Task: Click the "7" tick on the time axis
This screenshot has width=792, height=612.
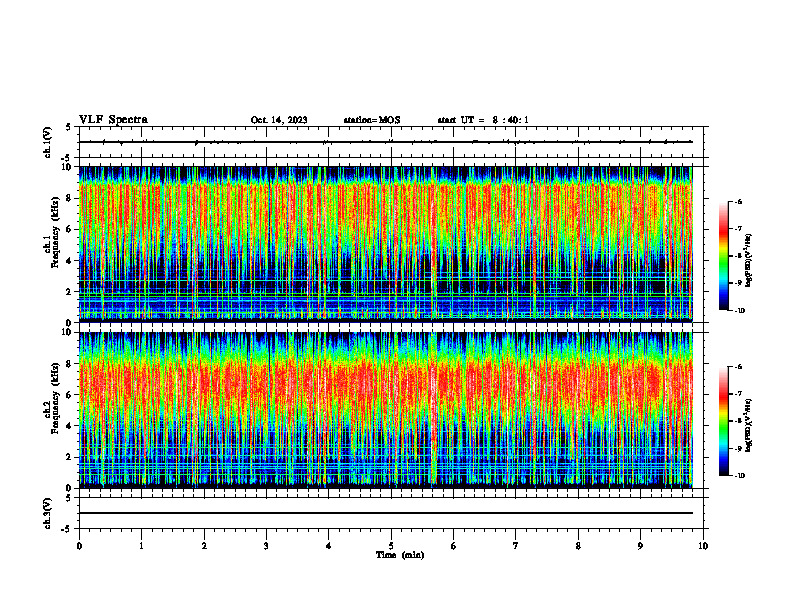Action: coord(516,546)
